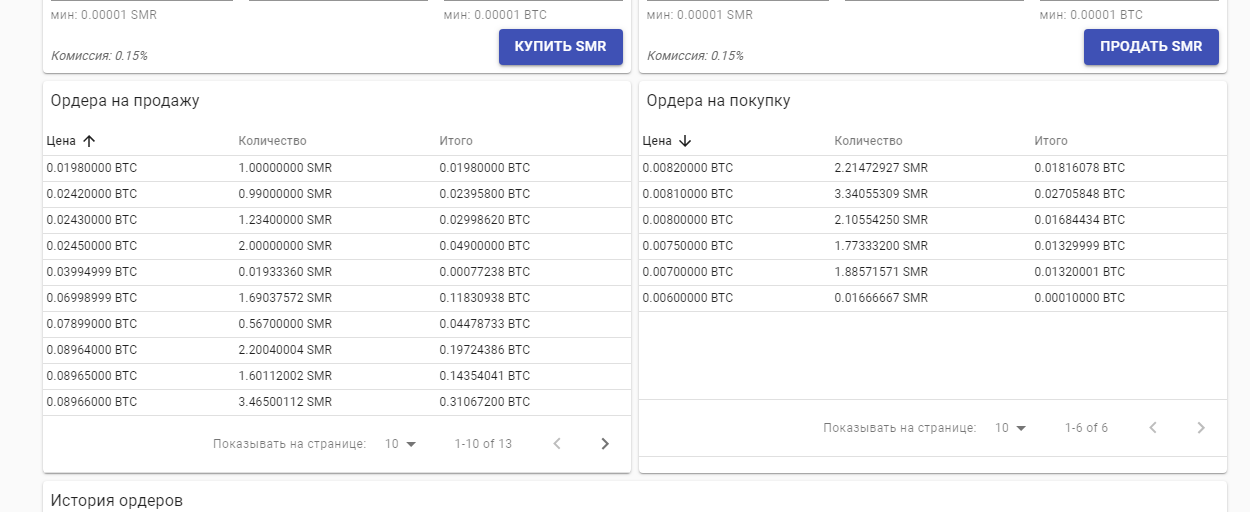Select sell order priced 0.06998999 BTC
Image resolution: width=1250 pixels, height=512 pixels.
(337, 298)
